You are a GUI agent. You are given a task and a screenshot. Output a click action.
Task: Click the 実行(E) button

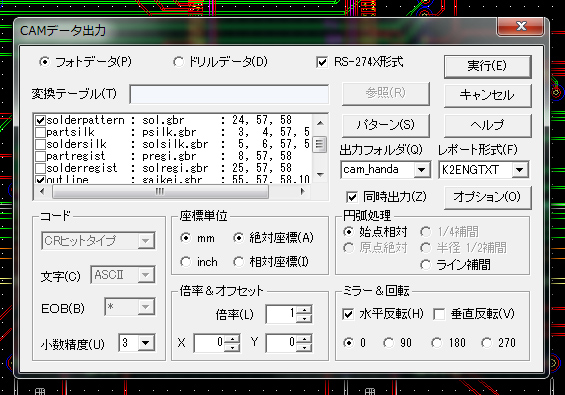click(487, 66)
